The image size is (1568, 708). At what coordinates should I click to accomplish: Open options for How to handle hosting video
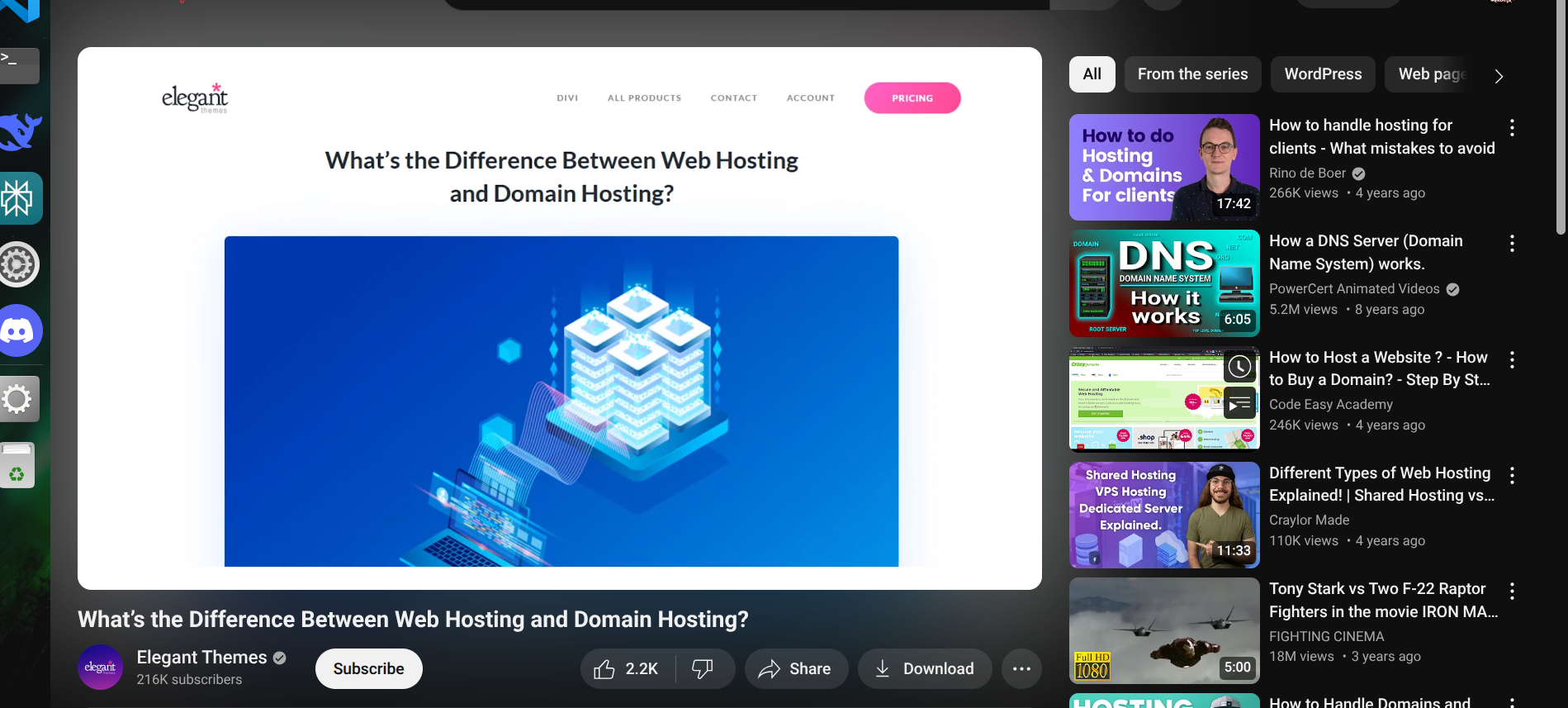1512,127
